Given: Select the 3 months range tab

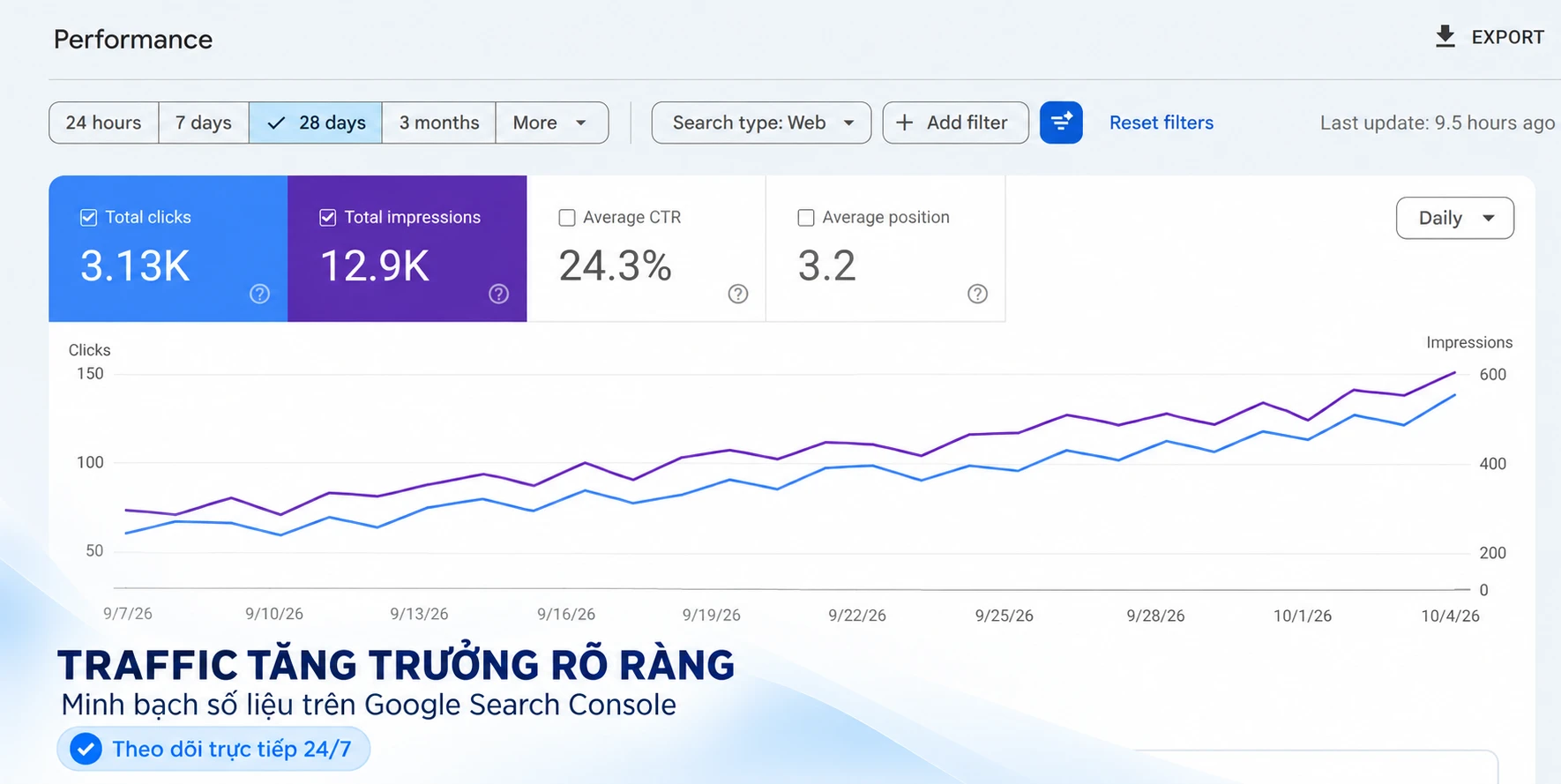Looking at the screenshot, I should (439, 123).
